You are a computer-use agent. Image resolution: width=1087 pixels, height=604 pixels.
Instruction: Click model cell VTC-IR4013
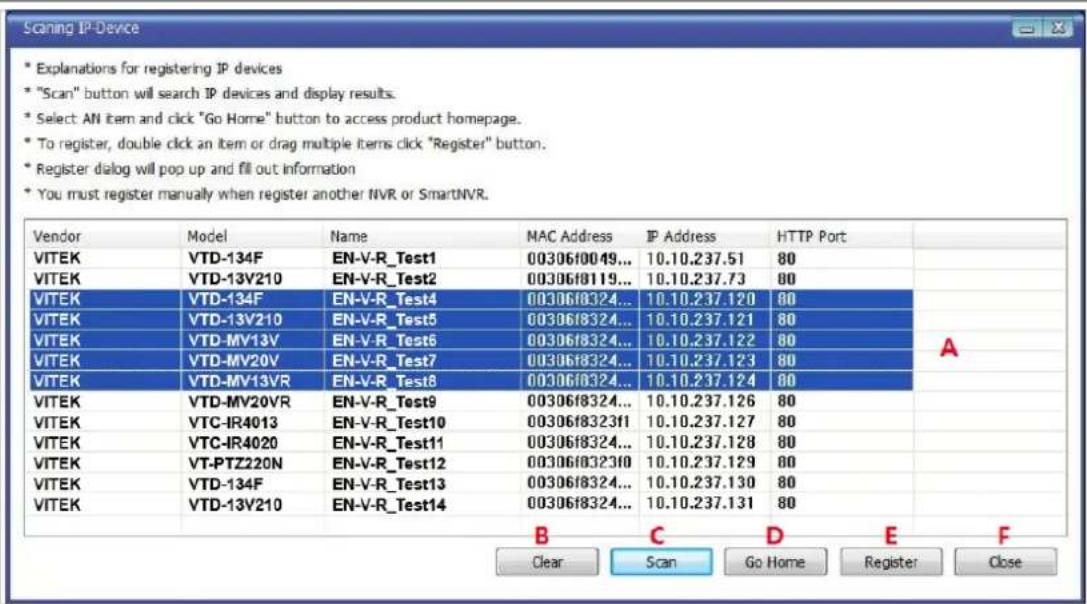[233, 422]
